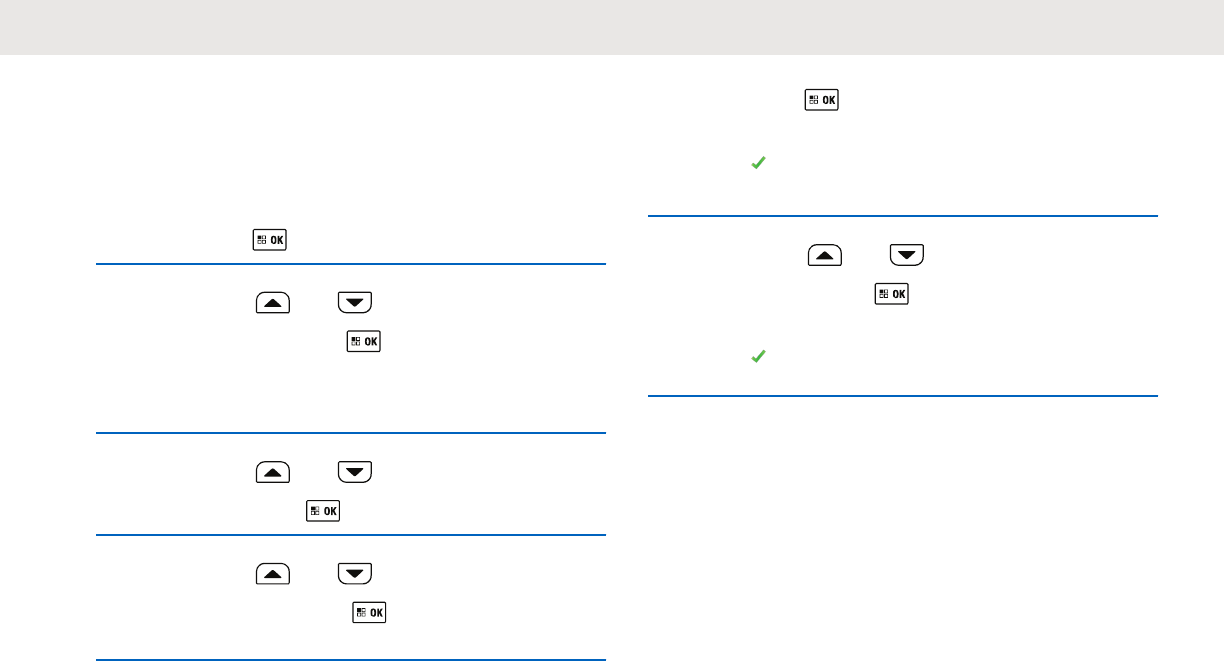
Task: Click down arrow in left column's third arrow pair
Action: pyautogui.click(x=355, y=573)
